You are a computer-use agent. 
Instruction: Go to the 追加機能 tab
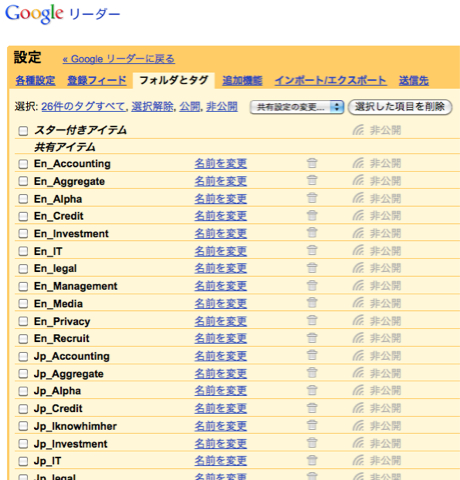[x=242, y=80]
